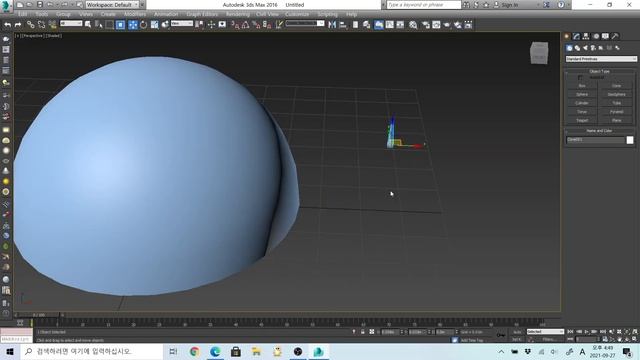Click the Save File quick access icon
Image resolution: width=640 pixels, height=360 pixels.
pos(40,5)
